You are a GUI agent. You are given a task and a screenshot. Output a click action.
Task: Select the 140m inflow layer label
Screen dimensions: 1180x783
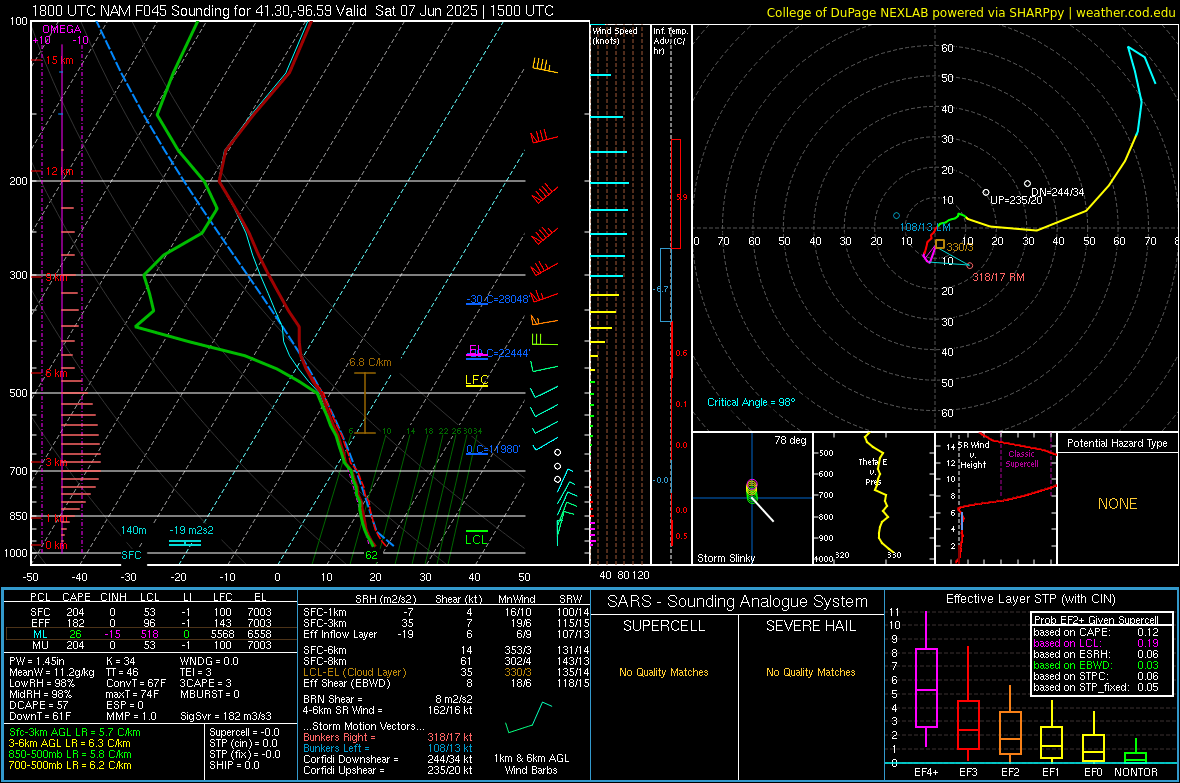[133, 530]
